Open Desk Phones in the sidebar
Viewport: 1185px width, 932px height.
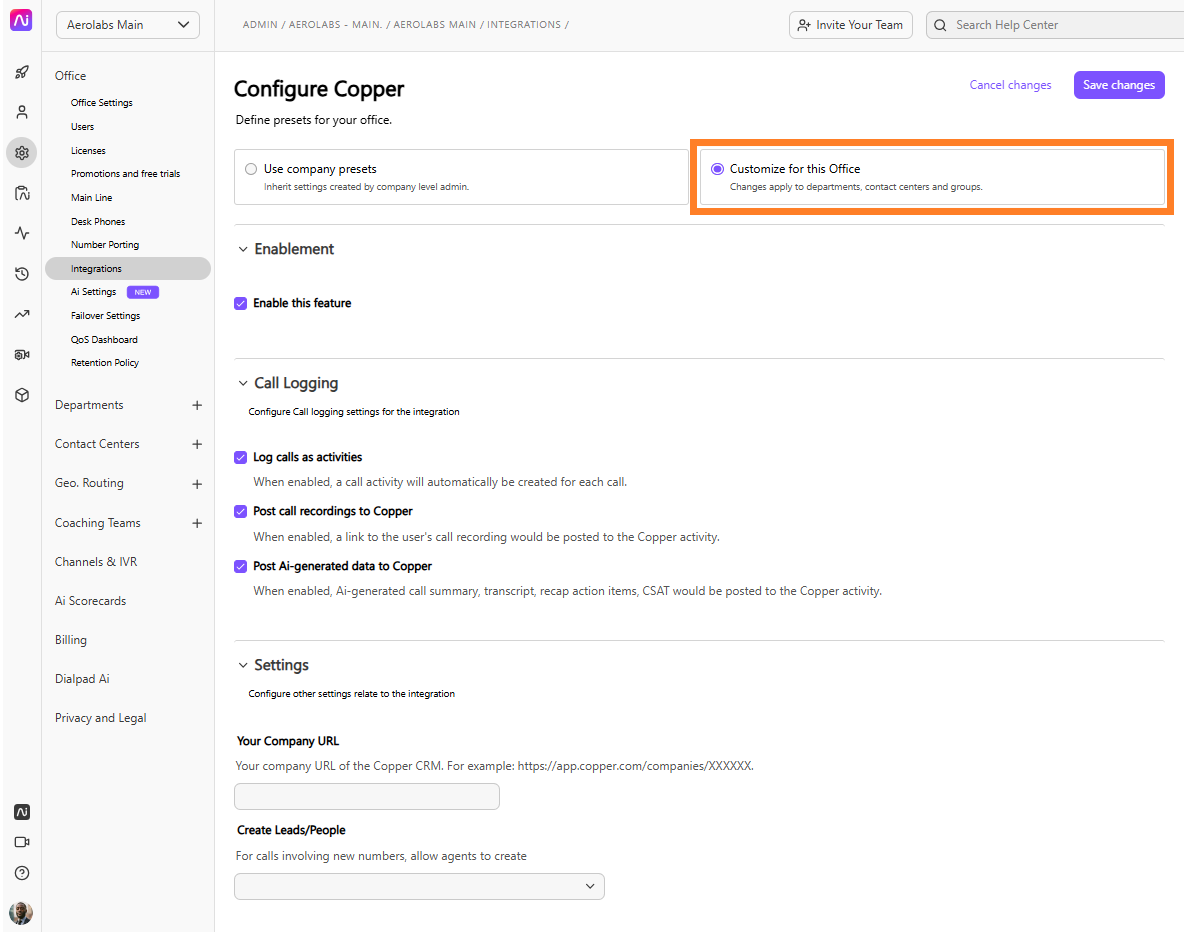(98, 221)
